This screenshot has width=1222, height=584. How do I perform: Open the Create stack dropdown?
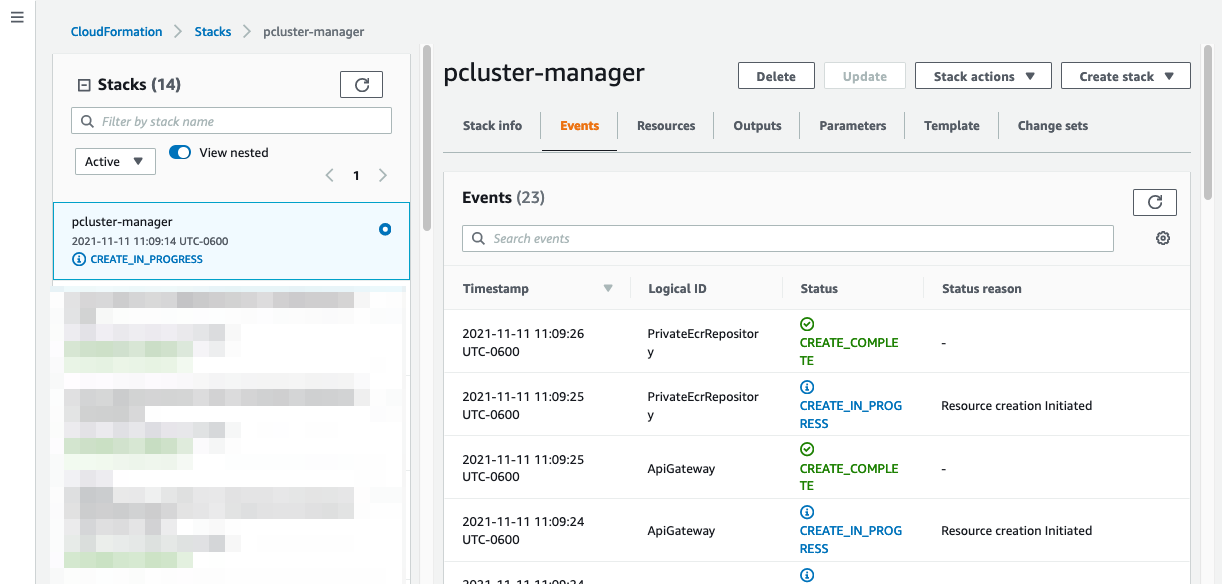coord(1125,75)
